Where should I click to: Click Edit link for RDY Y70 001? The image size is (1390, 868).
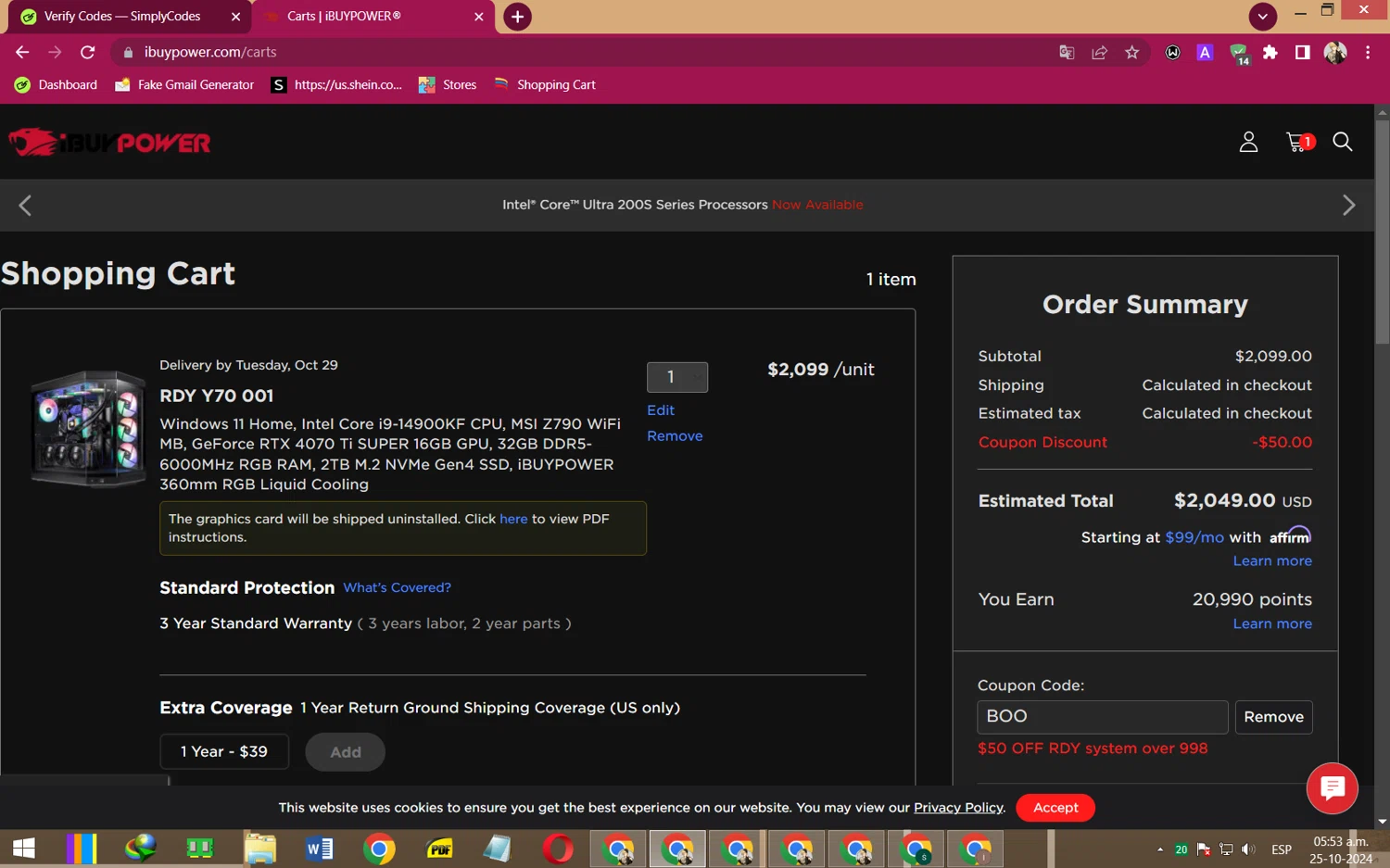[x=661, y=410]
